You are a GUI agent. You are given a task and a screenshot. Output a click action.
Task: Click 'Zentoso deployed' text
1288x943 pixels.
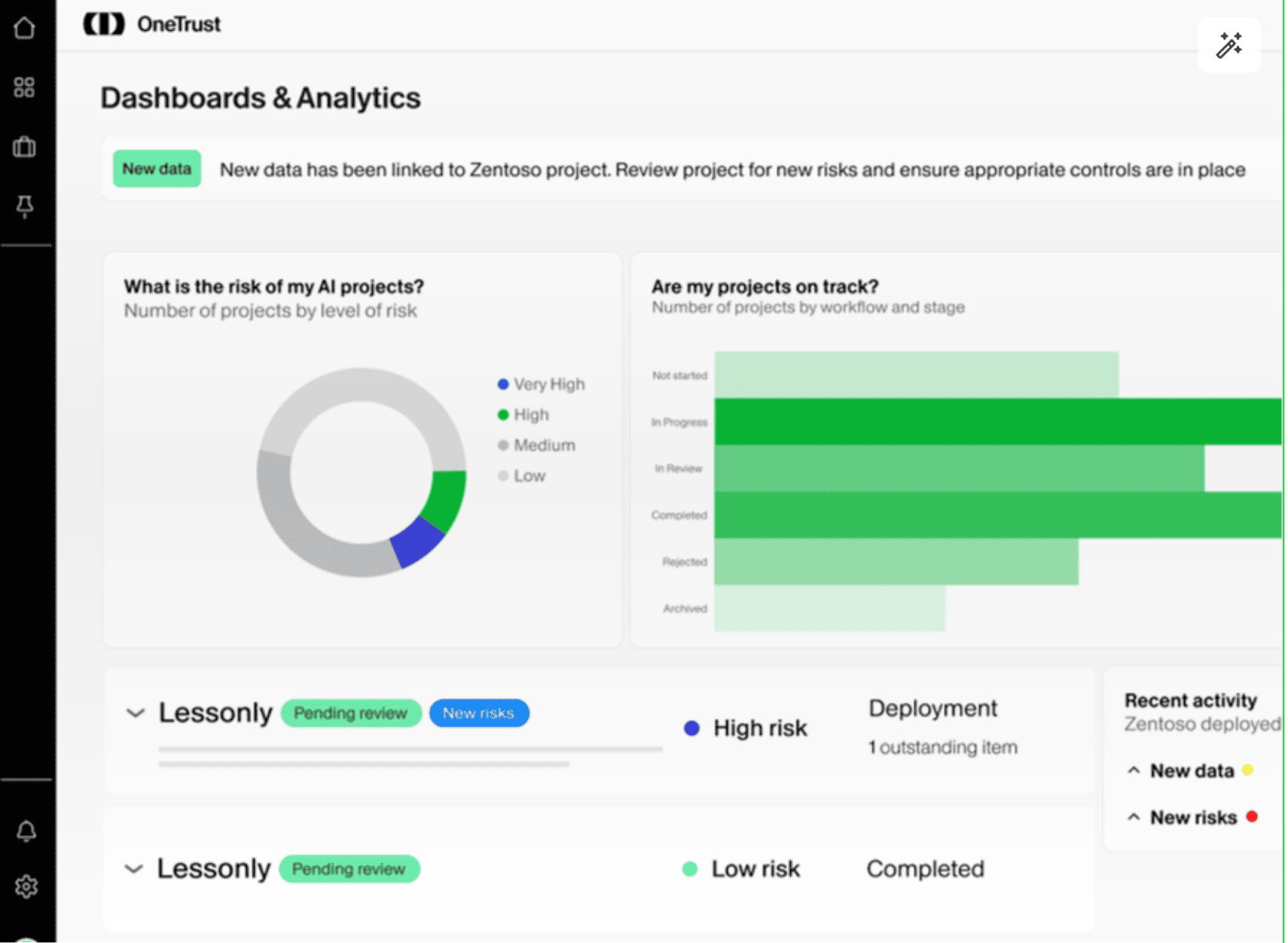(x=1202, y=725)
